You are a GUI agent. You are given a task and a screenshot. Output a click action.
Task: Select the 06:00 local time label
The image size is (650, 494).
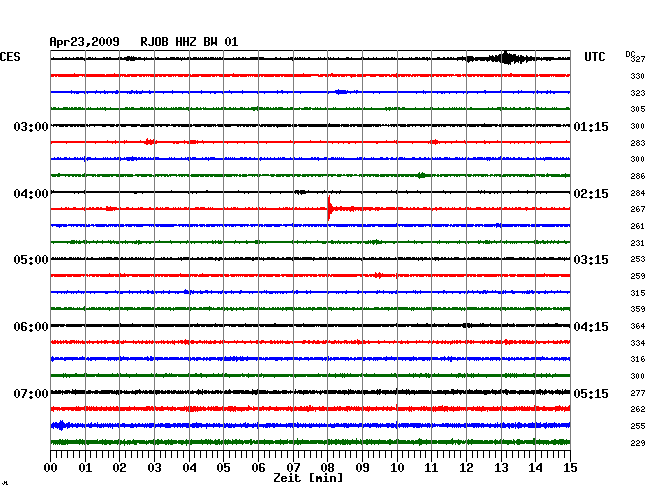pyautogui.click(x=31, y=327)
